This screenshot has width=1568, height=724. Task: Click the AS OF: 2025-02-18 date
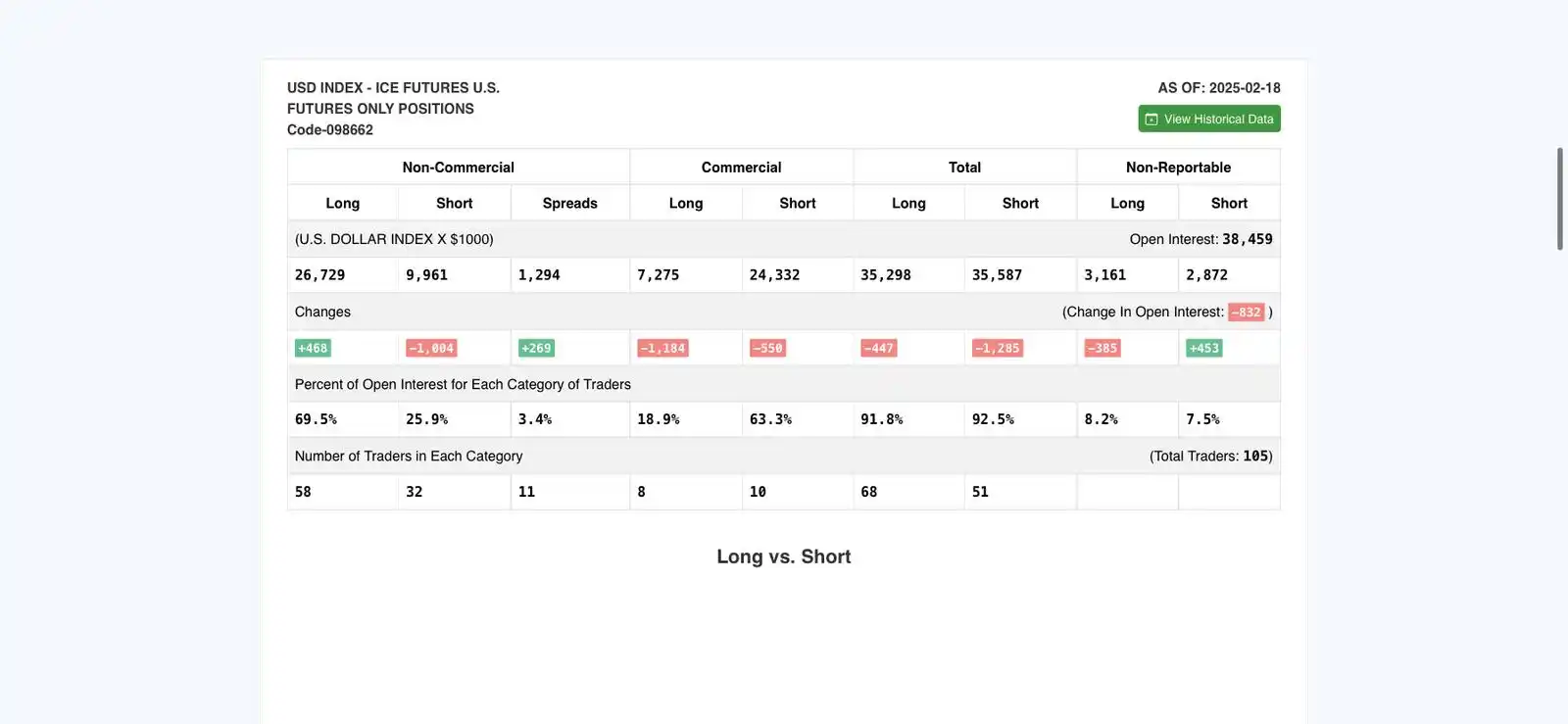1219,88
